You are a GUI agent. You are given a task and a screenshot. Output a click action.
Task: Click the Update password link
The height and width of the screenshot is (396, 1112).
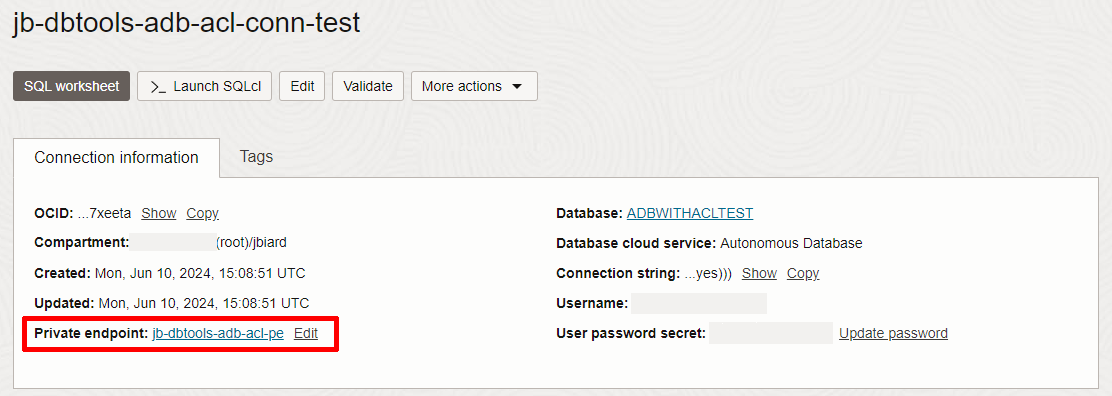894,334
